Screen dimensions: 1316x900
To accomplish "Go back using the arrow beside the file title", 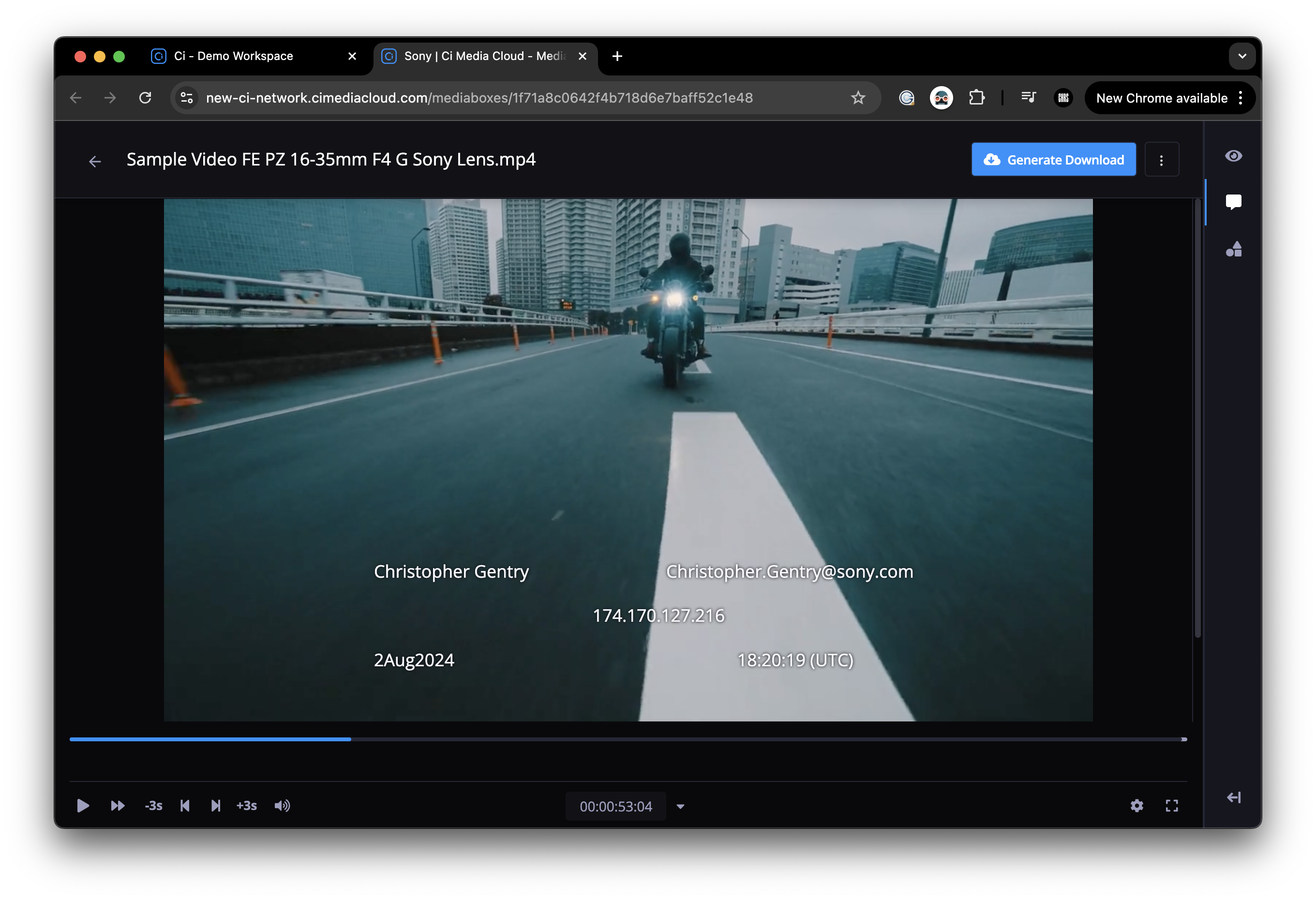I will [x=95, y=162].
